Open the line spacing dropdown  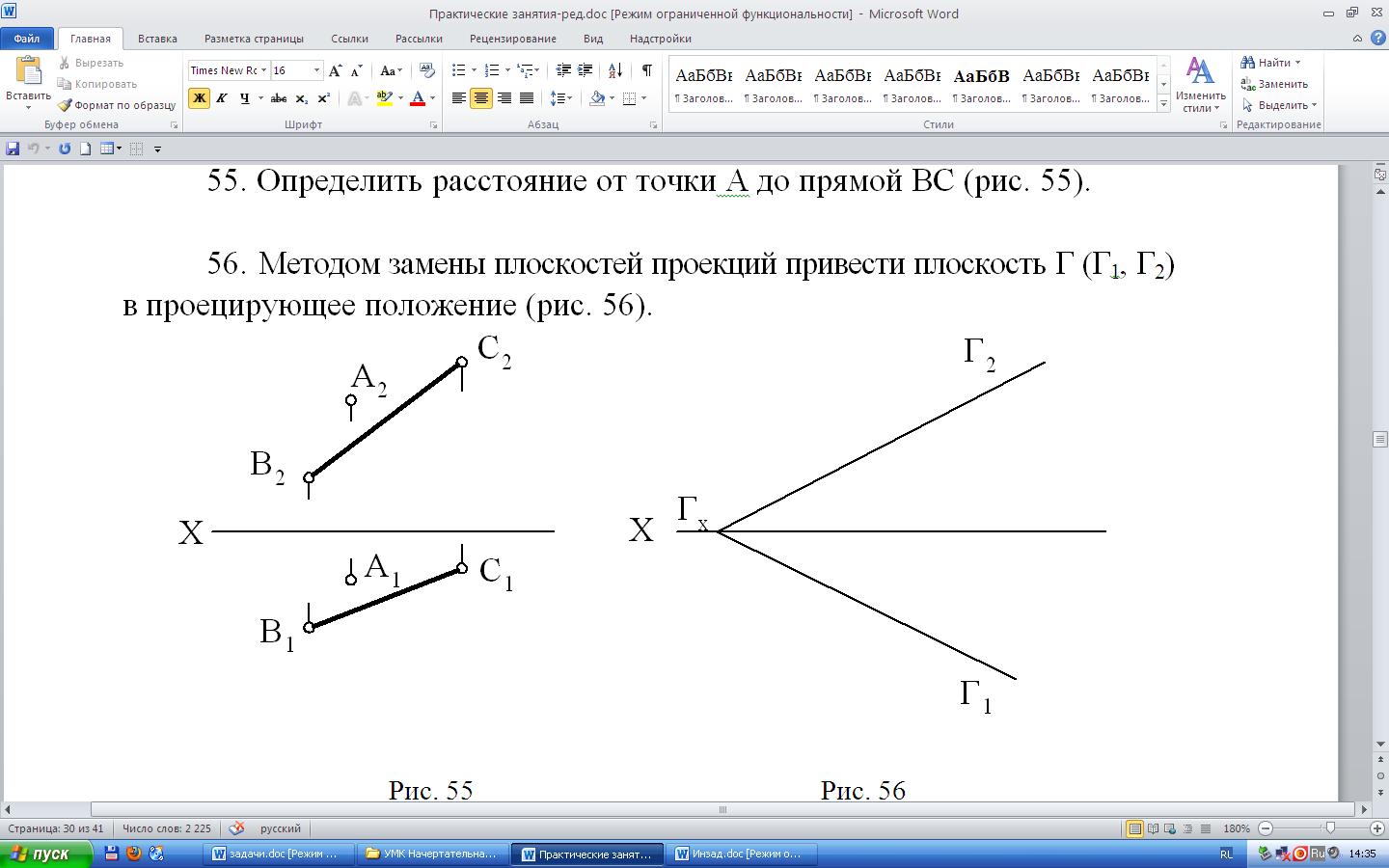click(561, 98)
